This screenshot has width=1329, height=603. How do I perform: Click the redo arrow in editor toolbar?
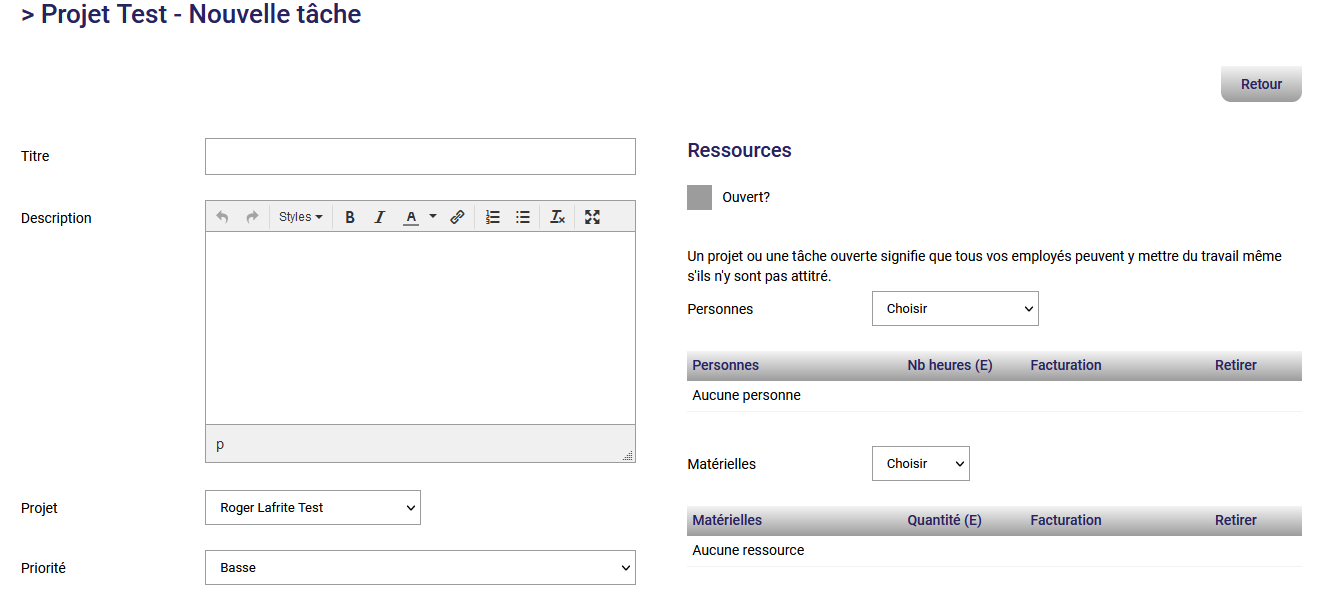tap(252, 217)
